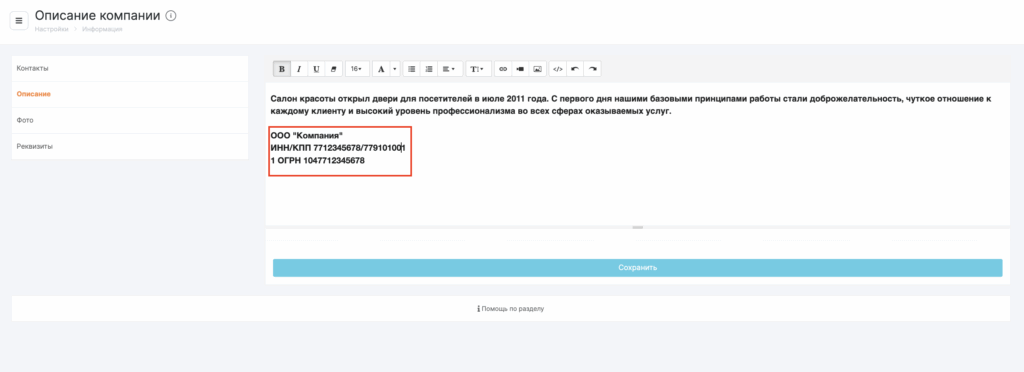The height and width of the screenshot is (372, 1024).
Task: Open the paragraph alignment dropdown
Action: click(x=449, y=69)
